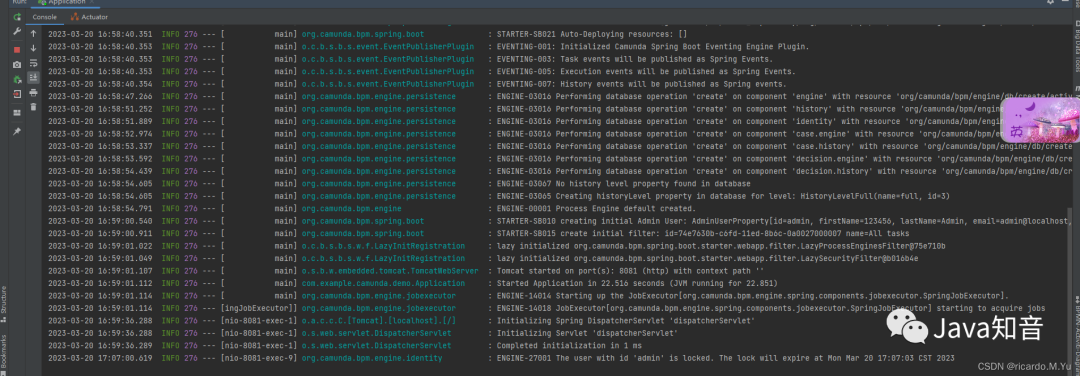Open Run panel settings gear
This screenshot has height=376, width=1080.
click(1050, 2)
